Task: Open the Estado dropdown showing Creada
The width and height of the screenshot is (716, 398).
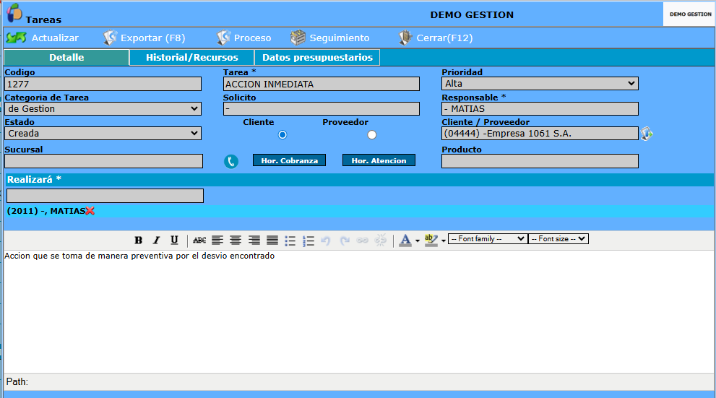Action: click(103, 133)
